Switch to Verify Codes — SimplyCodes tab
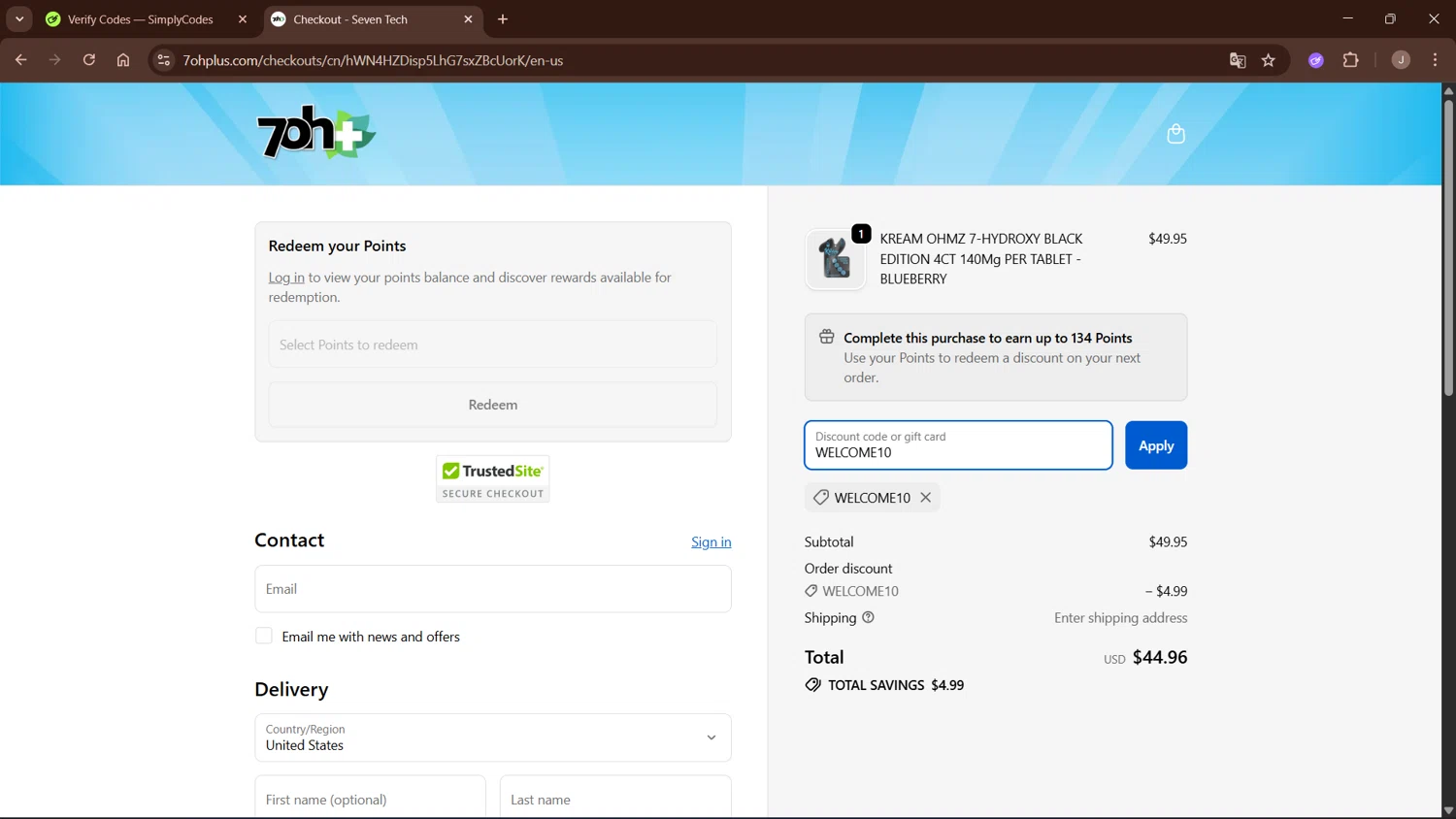Screen dimensions: 1456x819 tap(141, 19)
